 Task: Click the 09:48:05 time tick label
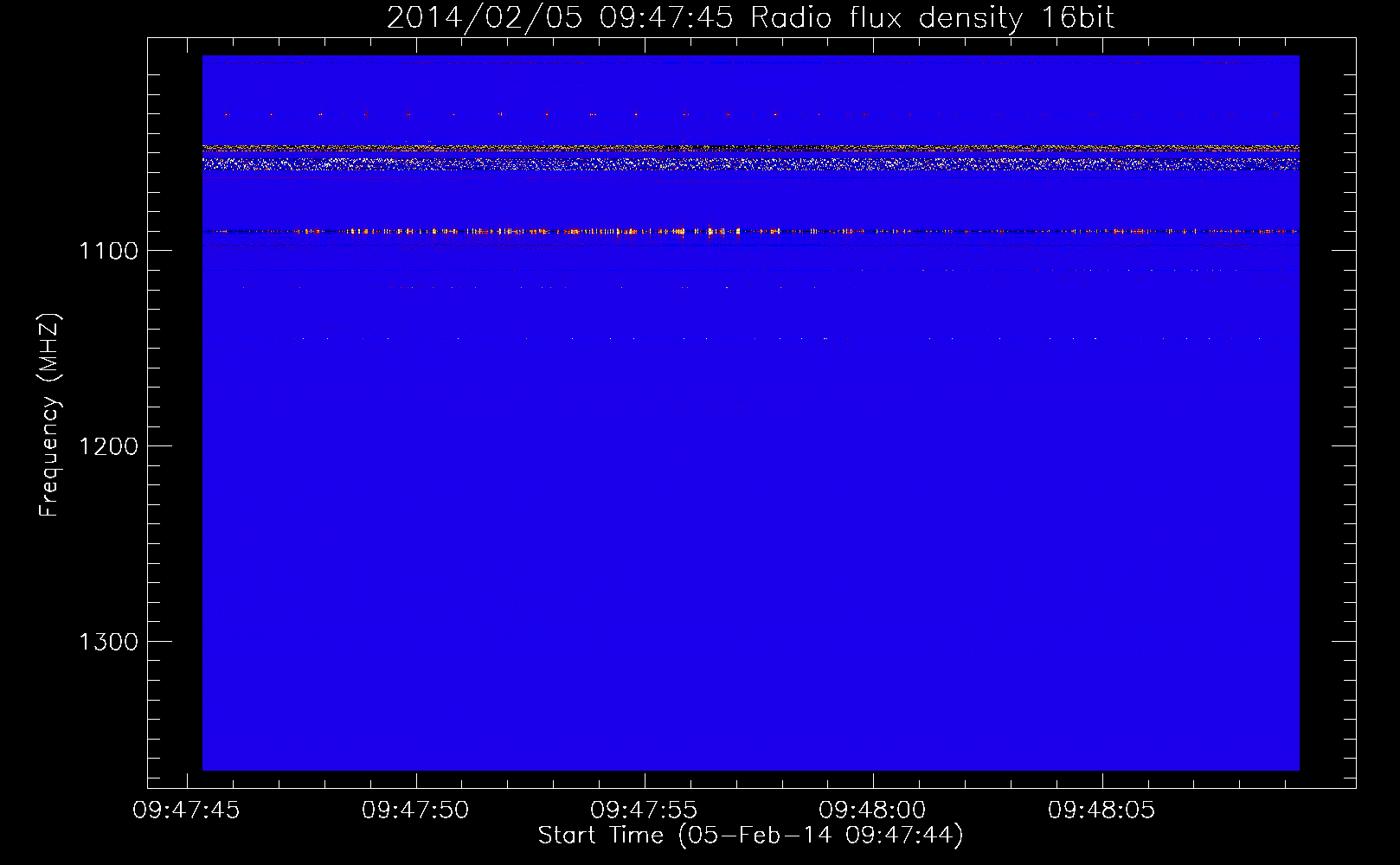coord(1101,811)
